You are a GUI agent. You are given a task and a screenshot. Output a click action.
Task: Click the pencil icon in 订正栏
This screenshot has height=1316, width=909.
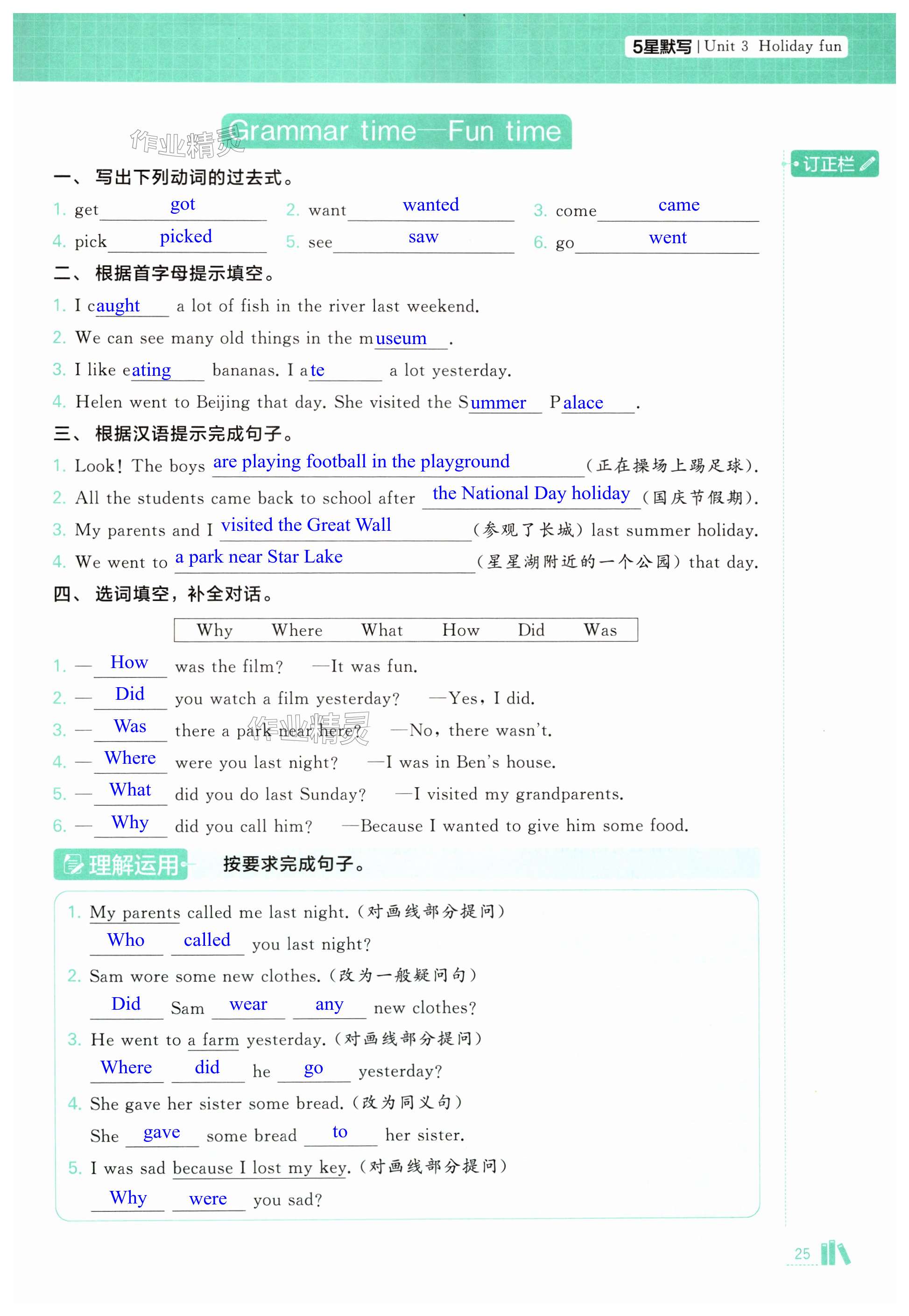(x=867, y=164)
